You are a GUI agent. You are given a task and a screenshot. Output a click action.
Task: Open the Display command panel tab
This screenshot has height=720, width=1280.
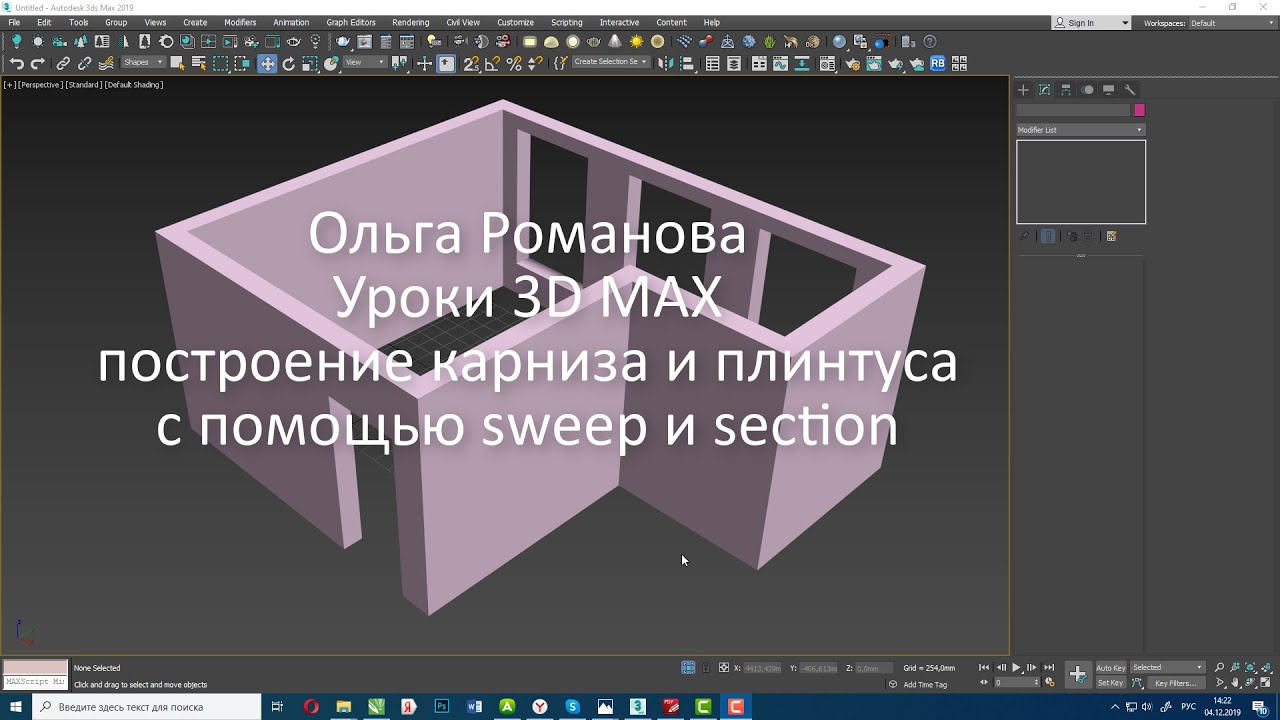pyautogui.click(x=1109, y=89)
